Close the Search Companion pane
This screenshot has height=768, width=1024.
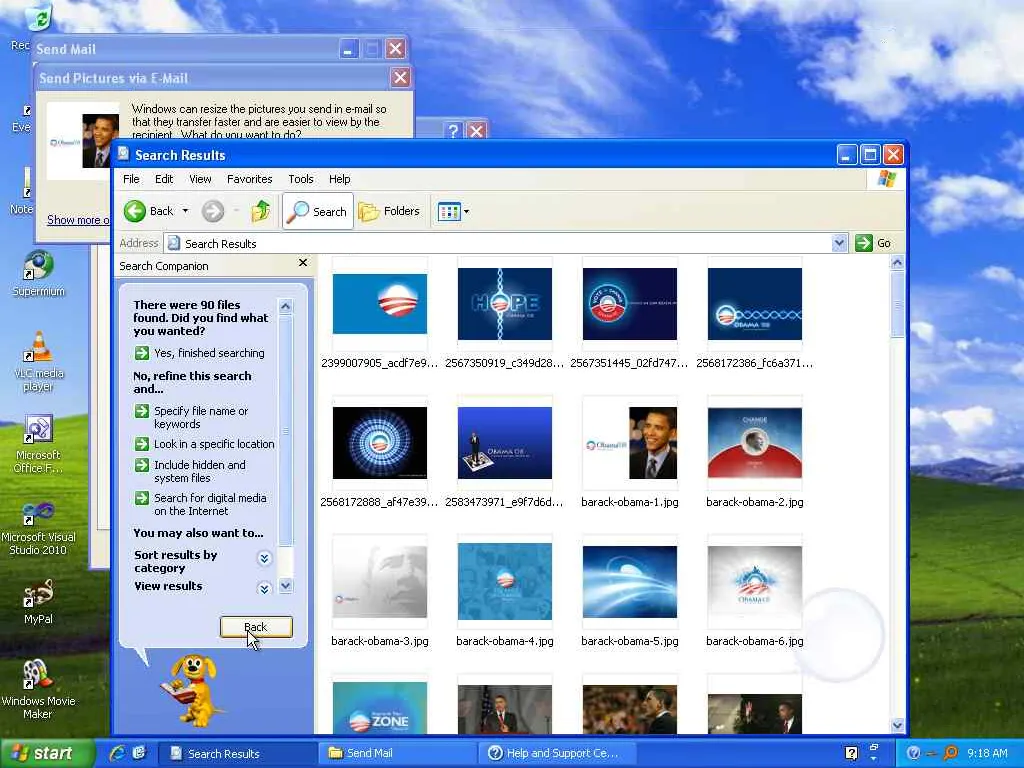click(x=303, y=263)
